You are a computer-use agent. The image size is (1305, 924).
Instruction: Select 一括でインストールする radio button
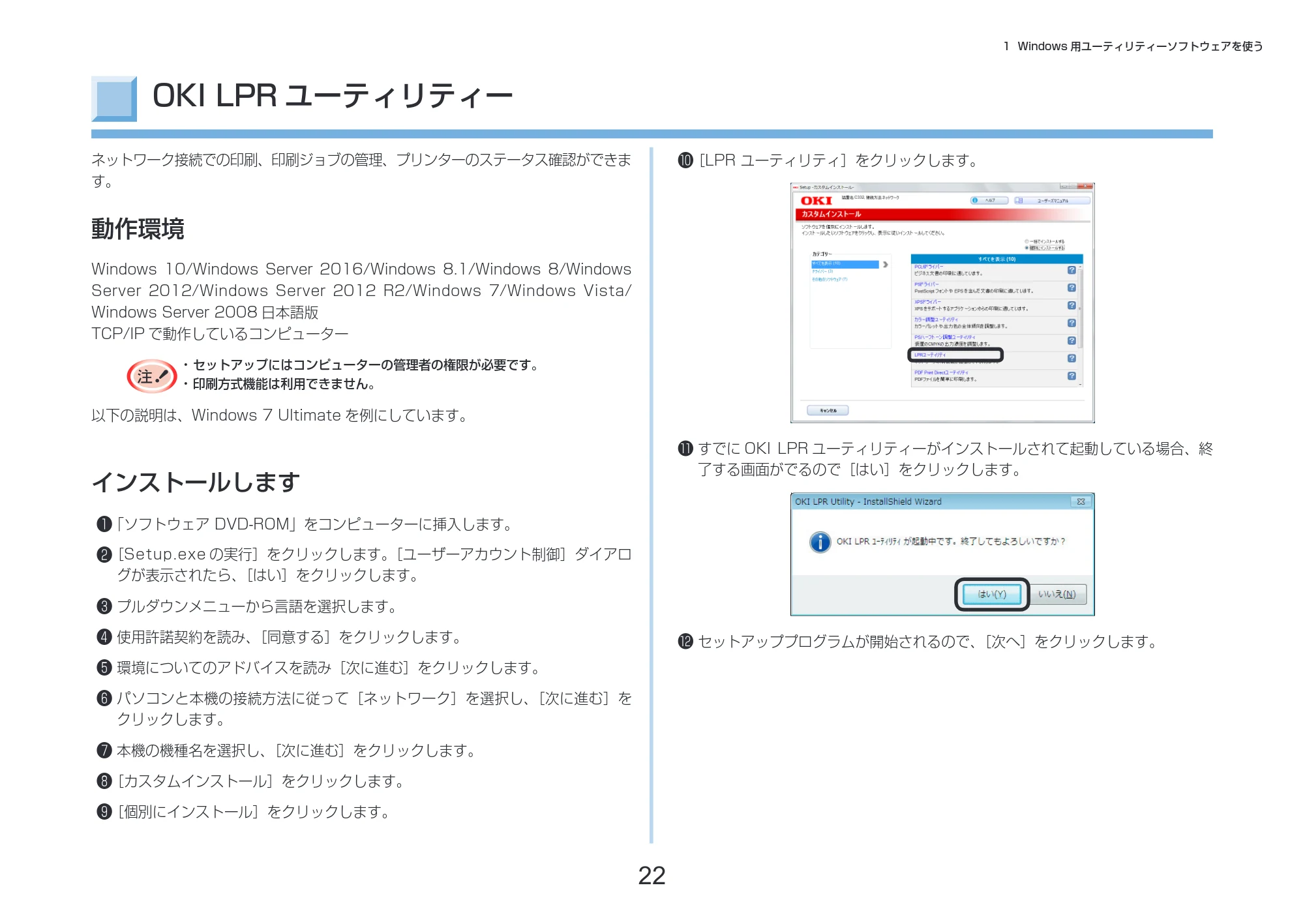tap(1027, 241)
